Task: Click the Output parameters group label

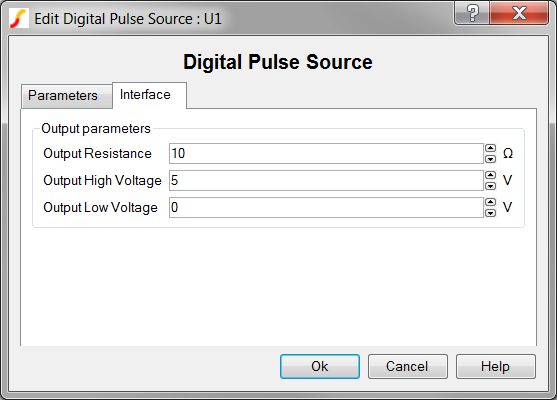Action: (x=96, y=129)
